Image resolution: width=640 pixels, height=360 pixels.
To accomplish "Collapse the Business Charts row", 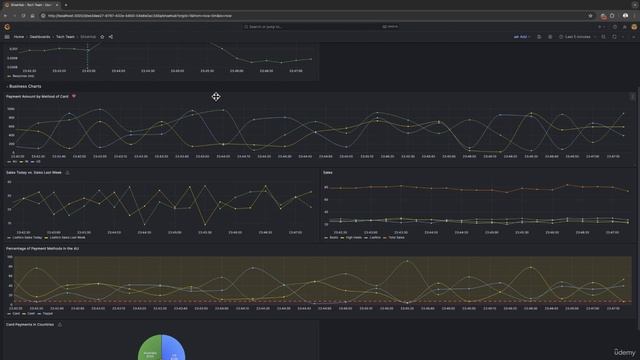I will tap(24, 87).
